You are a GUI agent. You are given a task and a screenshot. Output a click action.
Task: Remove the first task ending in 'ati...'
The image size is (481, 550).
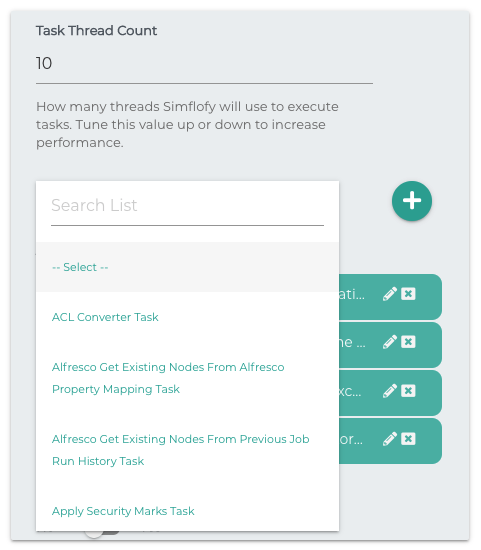408,294
